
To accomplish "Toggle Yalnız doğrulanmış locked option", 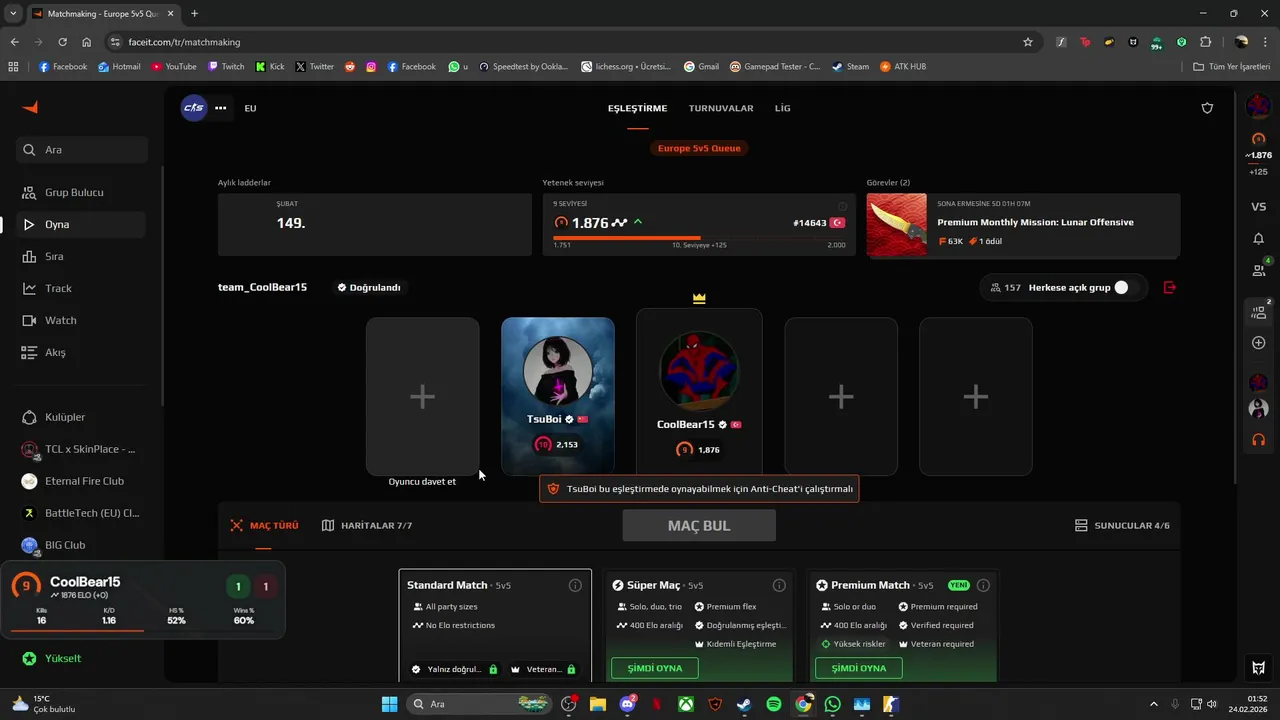I will (454, 669).
